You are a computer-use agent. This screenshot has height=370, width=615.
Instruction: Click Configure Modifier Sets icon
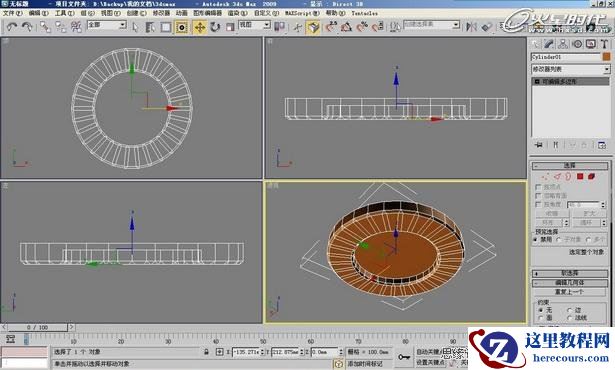pos(602,145)
